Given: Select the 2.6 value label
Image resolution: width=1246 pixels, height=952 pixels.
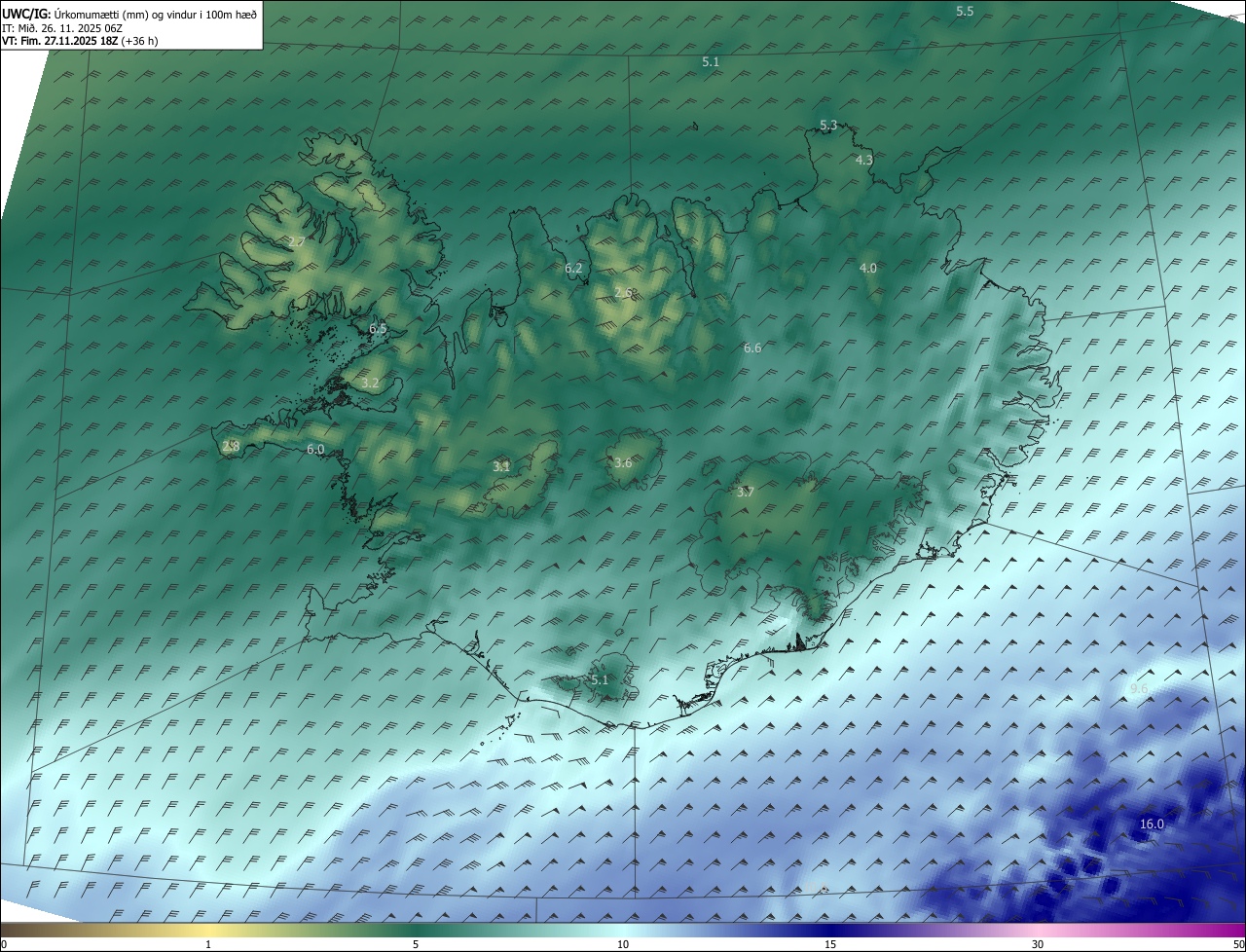Looking at the screenshot, I should pyautogui.click(x=623, y=292).
